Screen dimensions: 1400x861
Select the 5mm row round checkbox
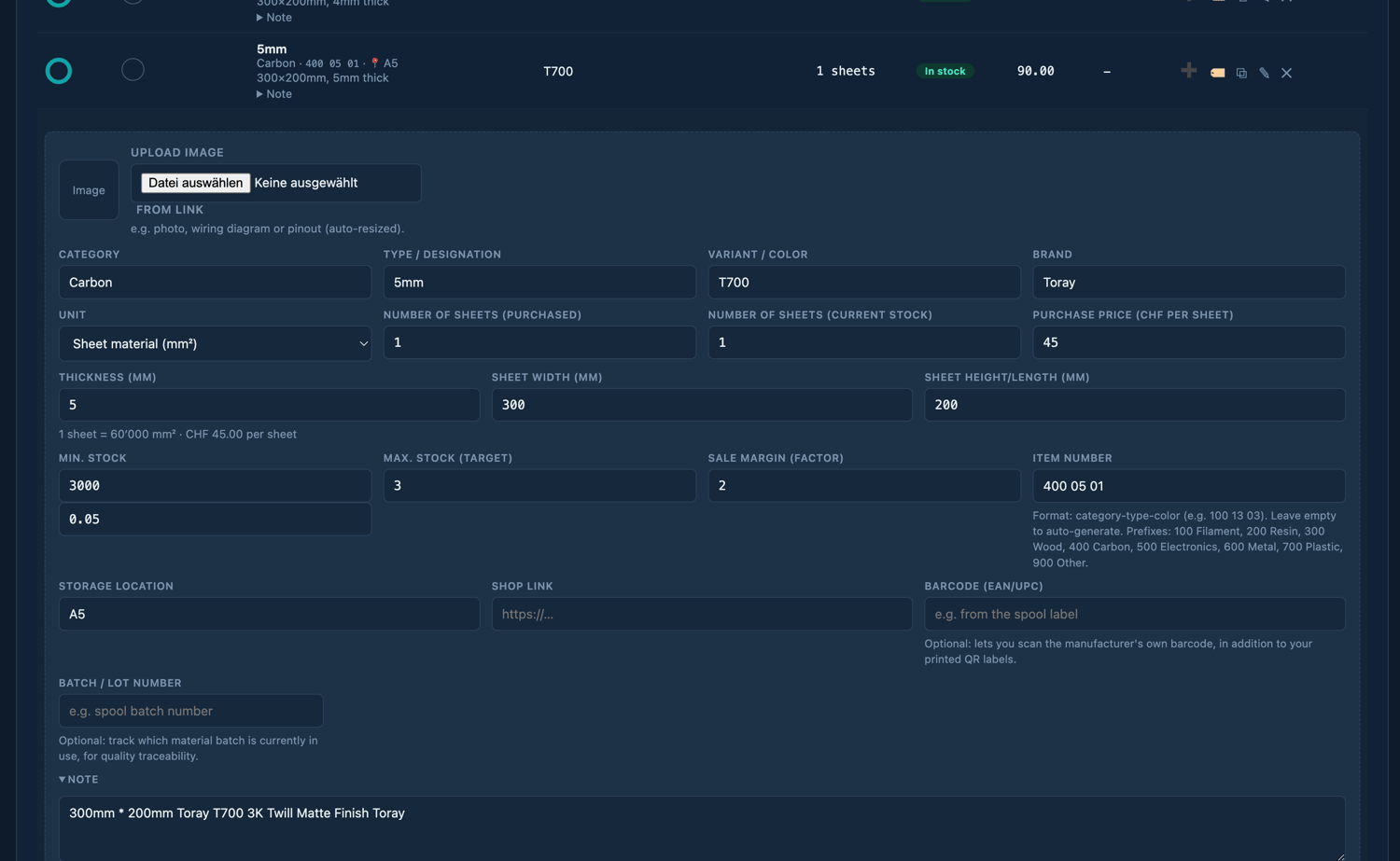tap(133, 70)
